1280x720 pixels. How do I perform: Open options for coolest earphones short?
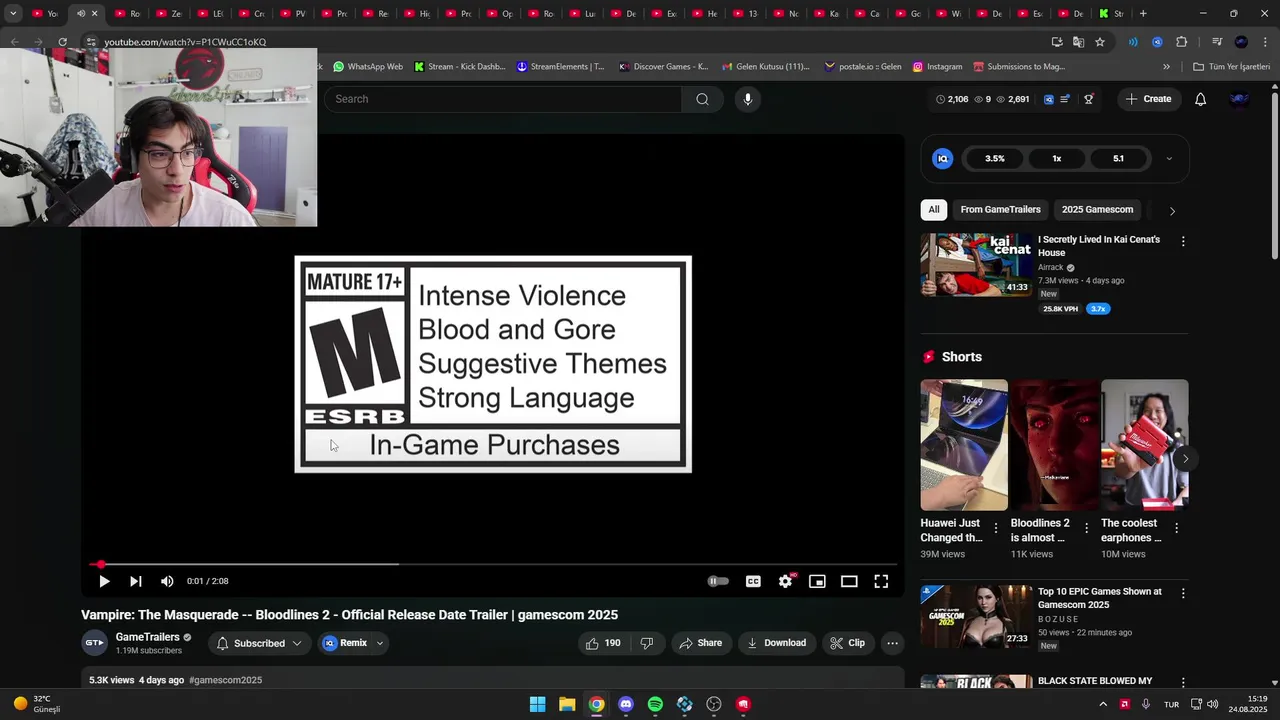[1176, 528]
